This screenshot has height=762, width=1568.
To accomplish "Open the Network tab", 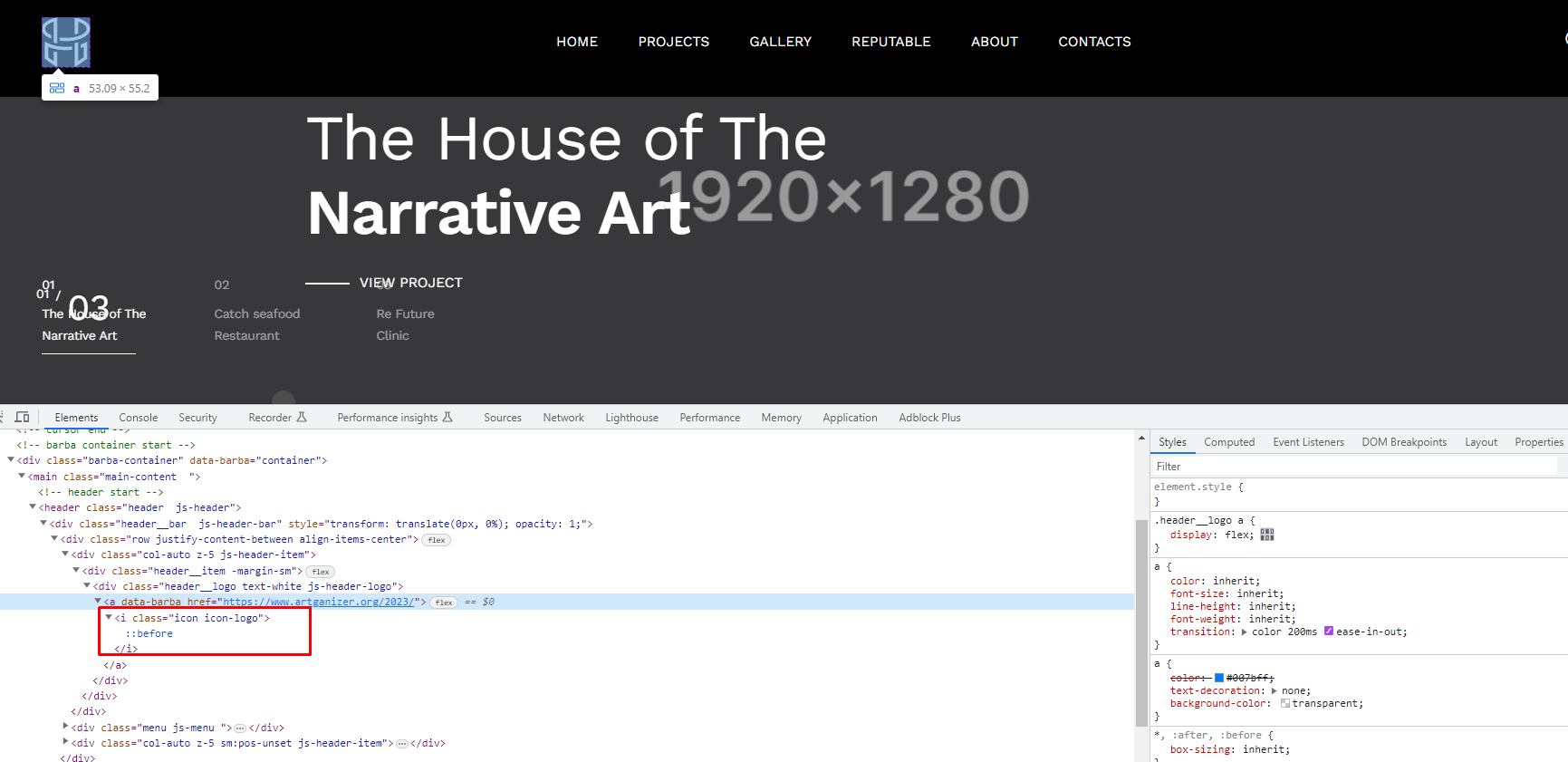I will pos(563,418).
